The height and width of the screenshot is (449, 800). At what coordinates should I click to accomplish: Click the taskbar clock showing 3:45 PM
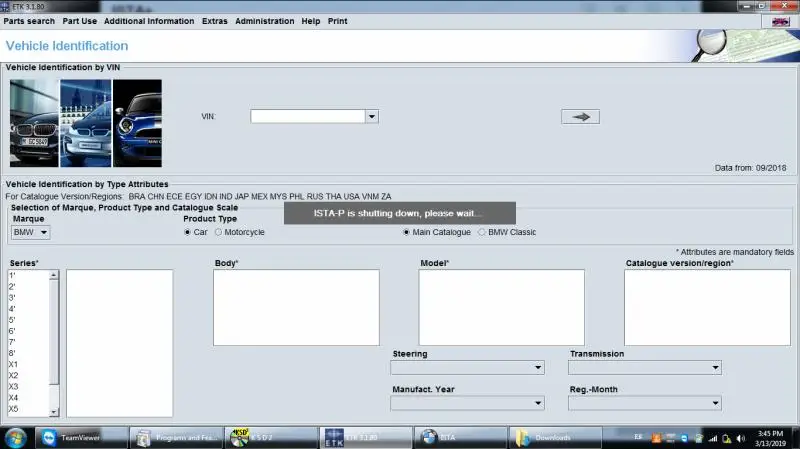pyautogui.click(x=770, y=438)
